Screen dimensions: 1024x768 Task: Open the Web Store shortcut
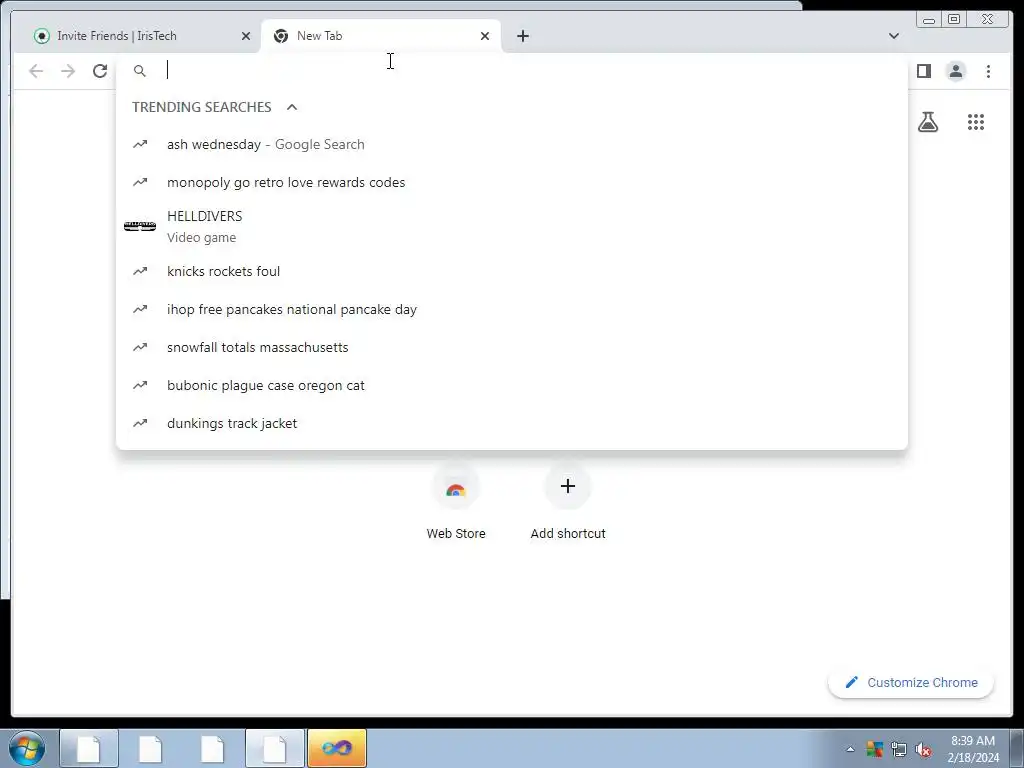(x=456, y=502)
